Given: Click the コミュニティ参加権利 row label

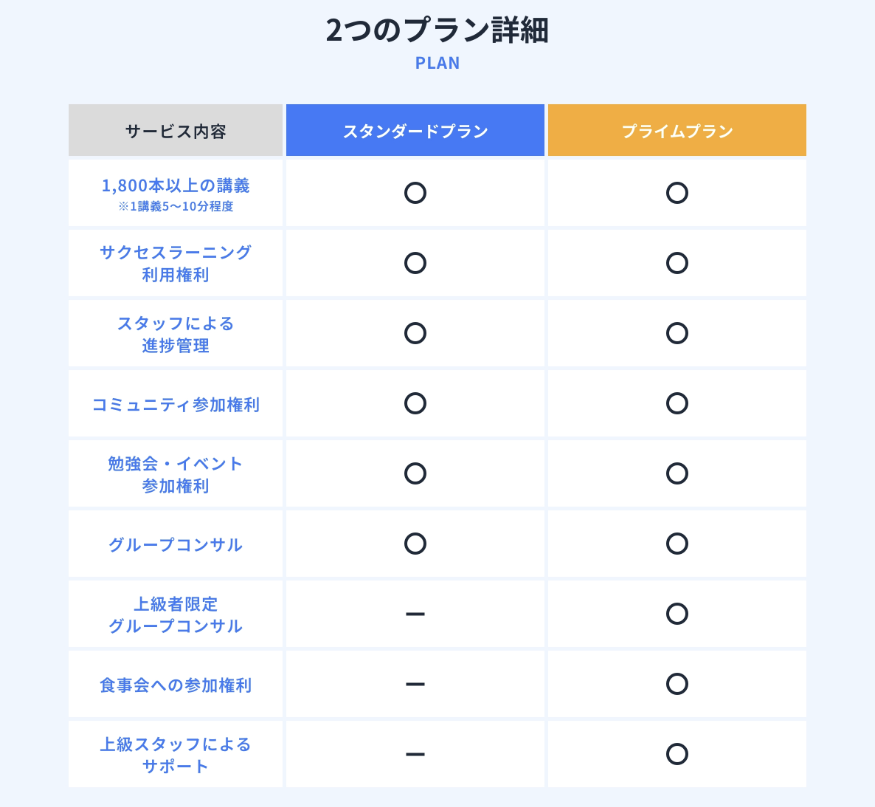Looking at the screenshot, I should coord(176,404).
